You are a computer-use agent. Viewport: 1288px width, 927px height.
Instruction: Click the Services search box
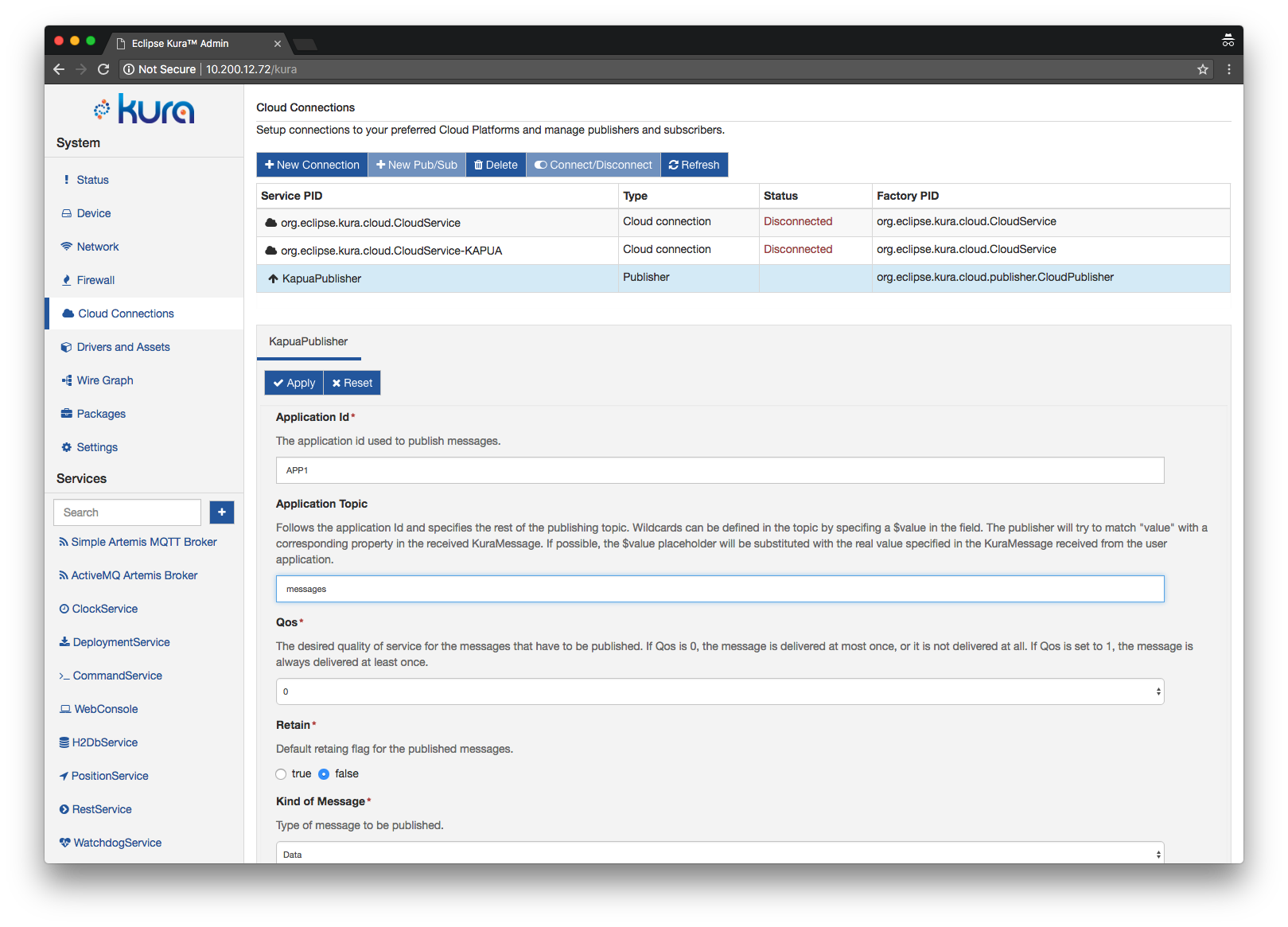coord(127,512)
